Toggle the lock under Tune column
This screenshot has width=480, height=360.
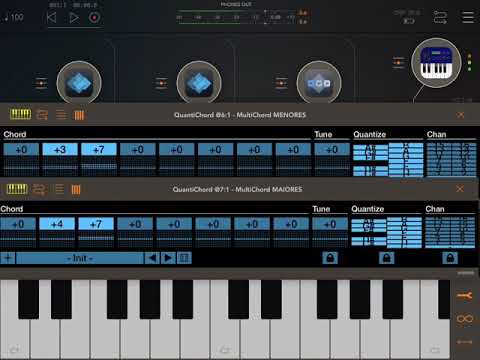[x=330, y=258]
